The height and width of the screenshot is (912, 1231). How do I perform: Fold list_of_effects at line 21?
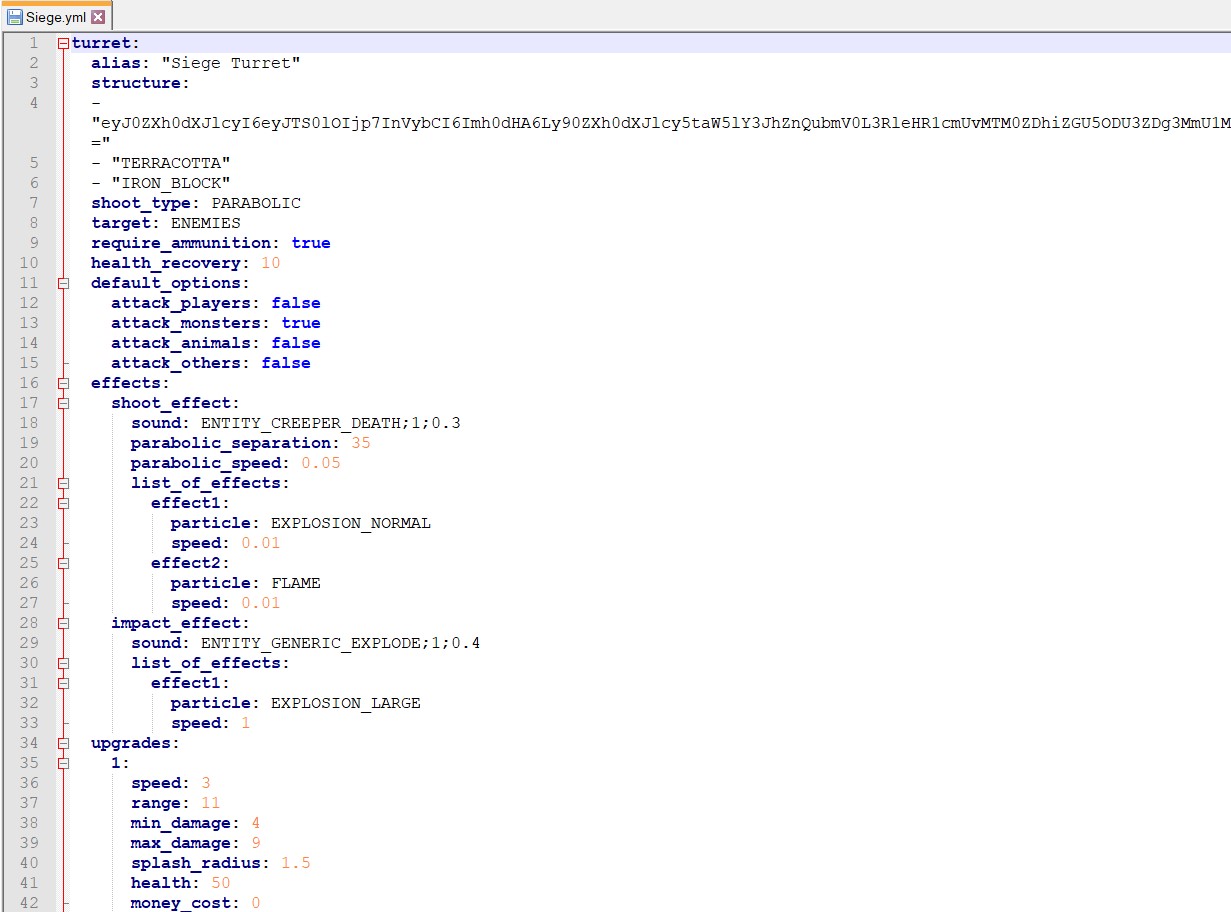coord(63,483)
